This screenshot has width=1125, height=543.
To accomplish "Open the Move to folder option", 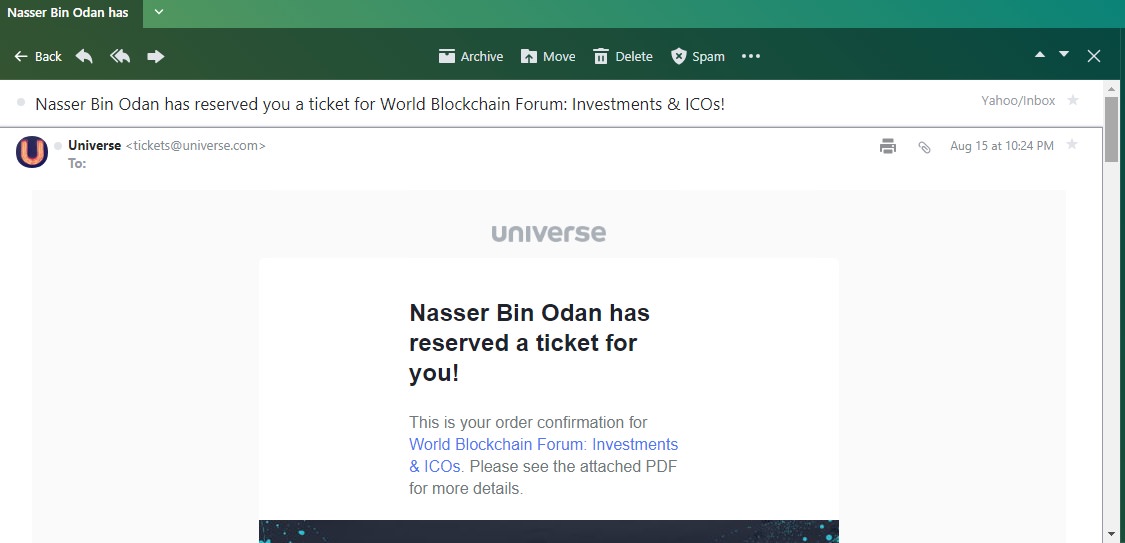I will [548, 56].
